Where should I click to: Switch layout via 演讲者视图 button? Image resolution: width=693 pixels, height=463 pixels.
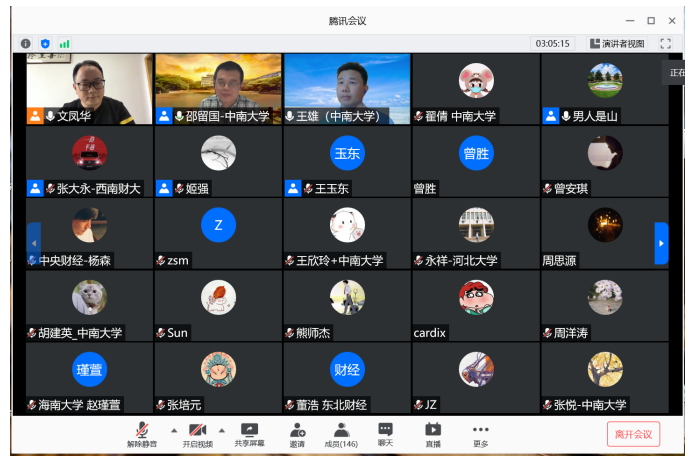(x=617, y=44)
